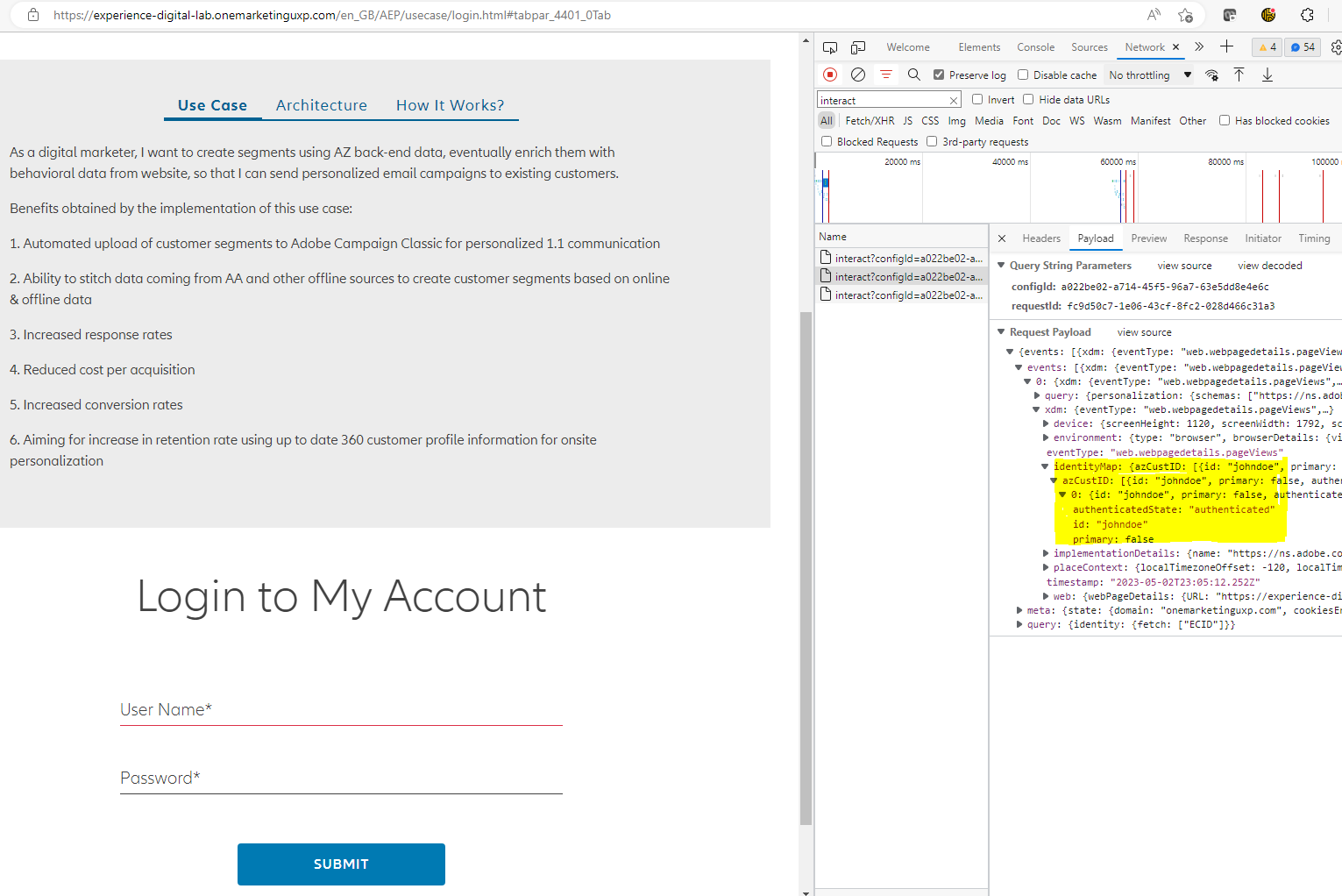Screen dimensions: 1342x896
Task: Stop recording network log
Action: (x=830, y=75)
